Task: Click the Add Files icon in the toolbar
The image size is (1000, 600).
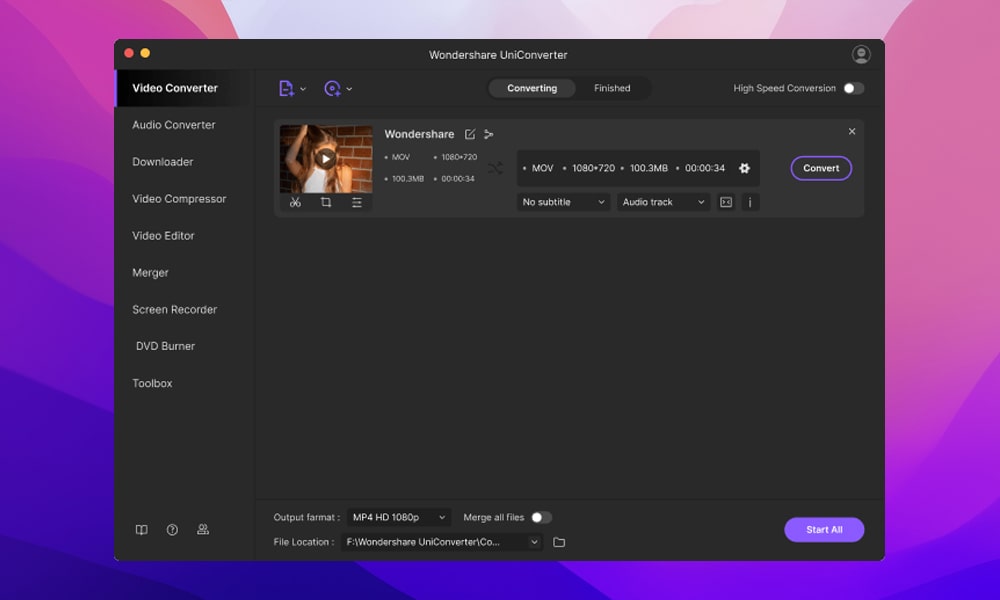Action: point(286,88)
